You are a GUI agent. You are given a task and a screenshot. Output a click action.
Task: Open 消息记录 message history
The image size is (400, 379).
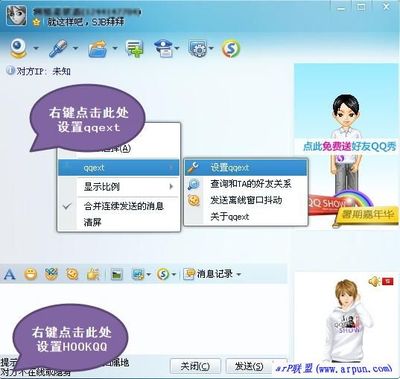click(208, 274)
